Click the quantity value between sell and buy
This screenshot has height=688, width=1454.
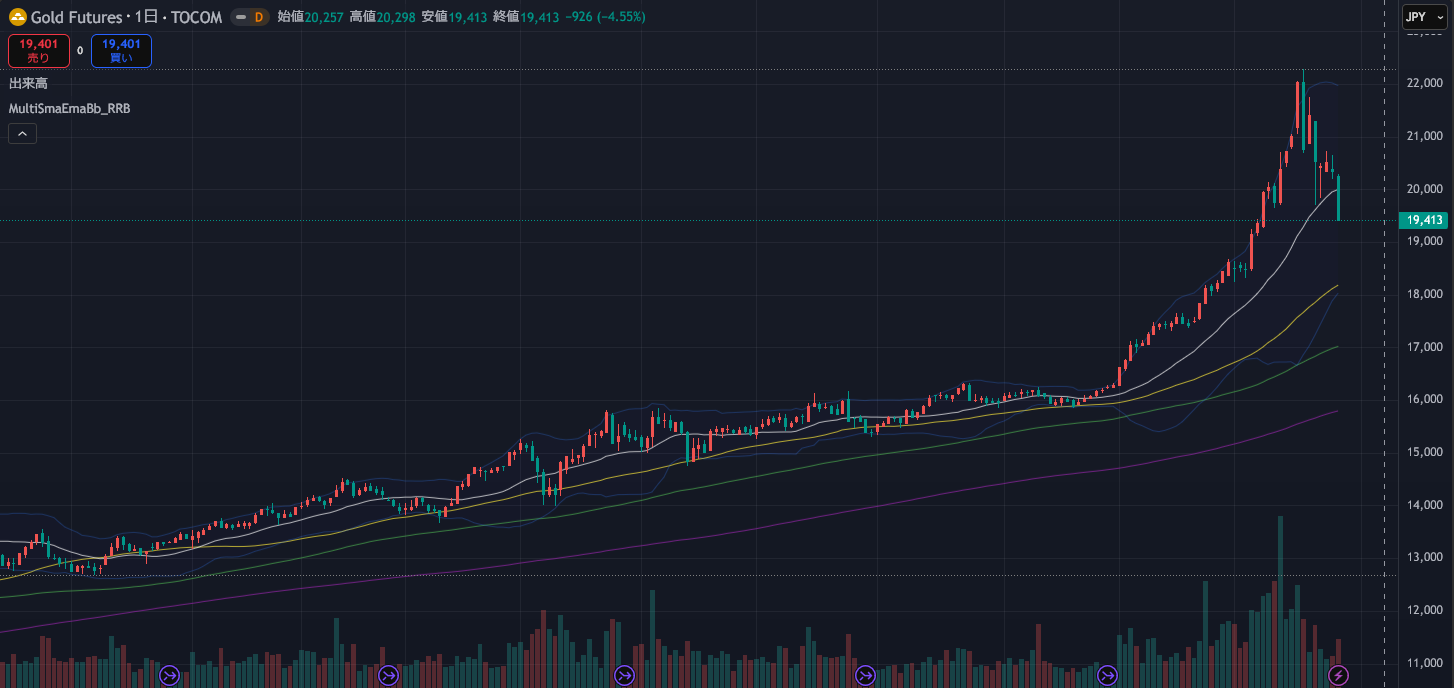(80, 50)
